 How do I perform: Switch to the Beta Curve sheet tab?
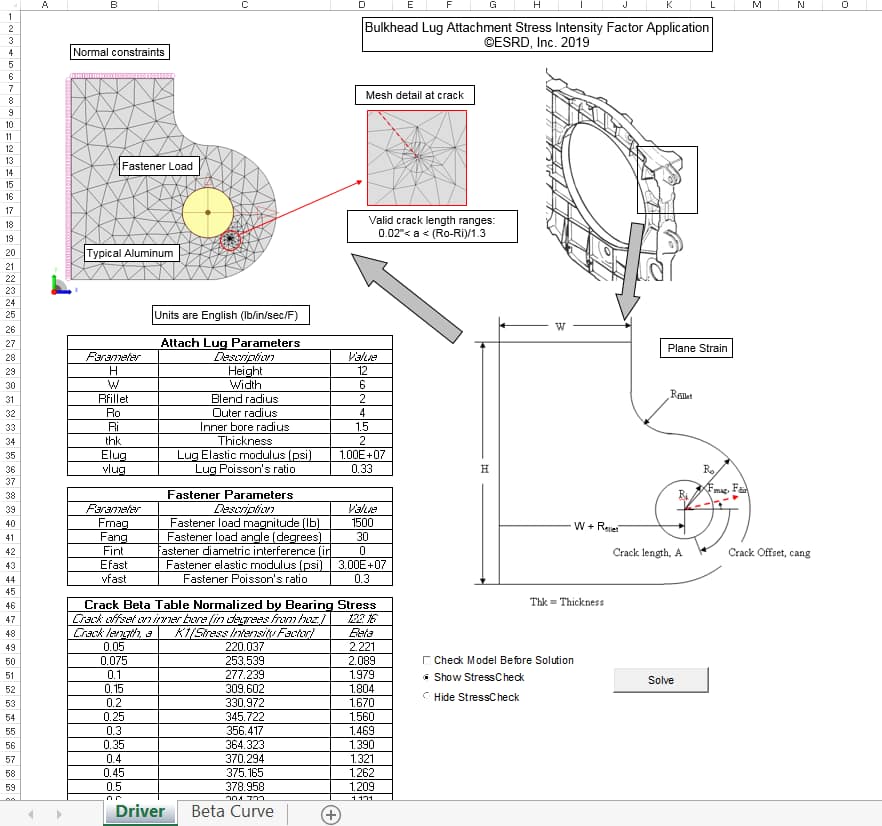[x=232, y=811]
